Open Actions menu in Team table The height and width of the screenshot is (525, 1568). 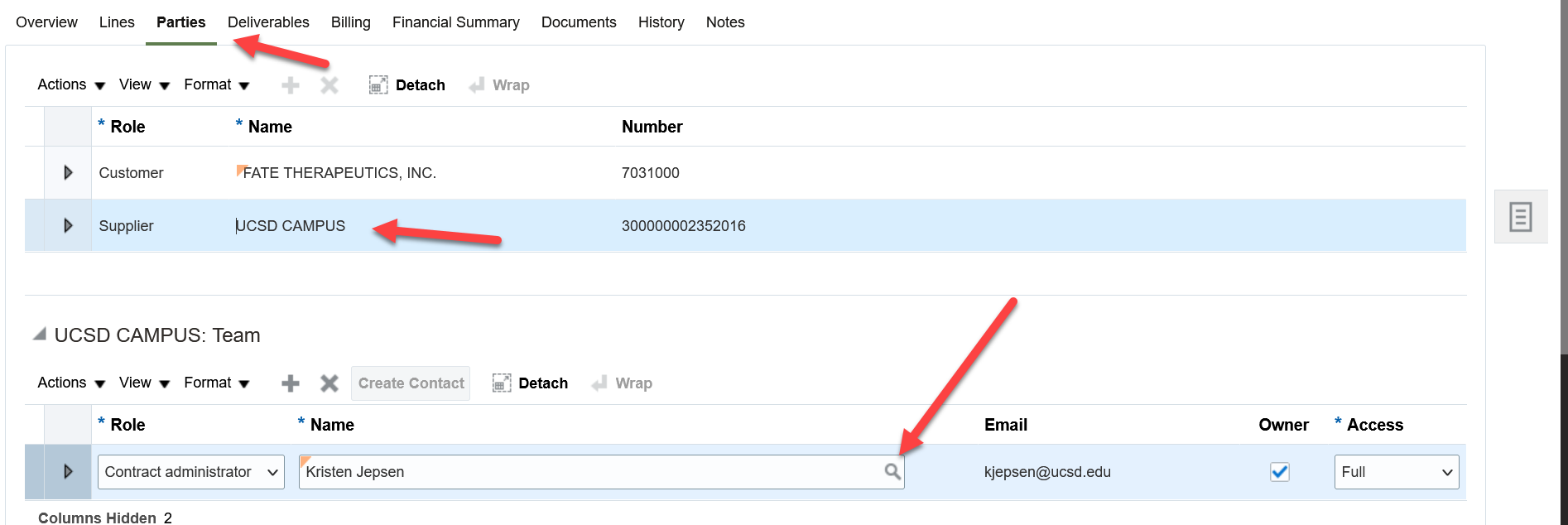pos(71,383)
